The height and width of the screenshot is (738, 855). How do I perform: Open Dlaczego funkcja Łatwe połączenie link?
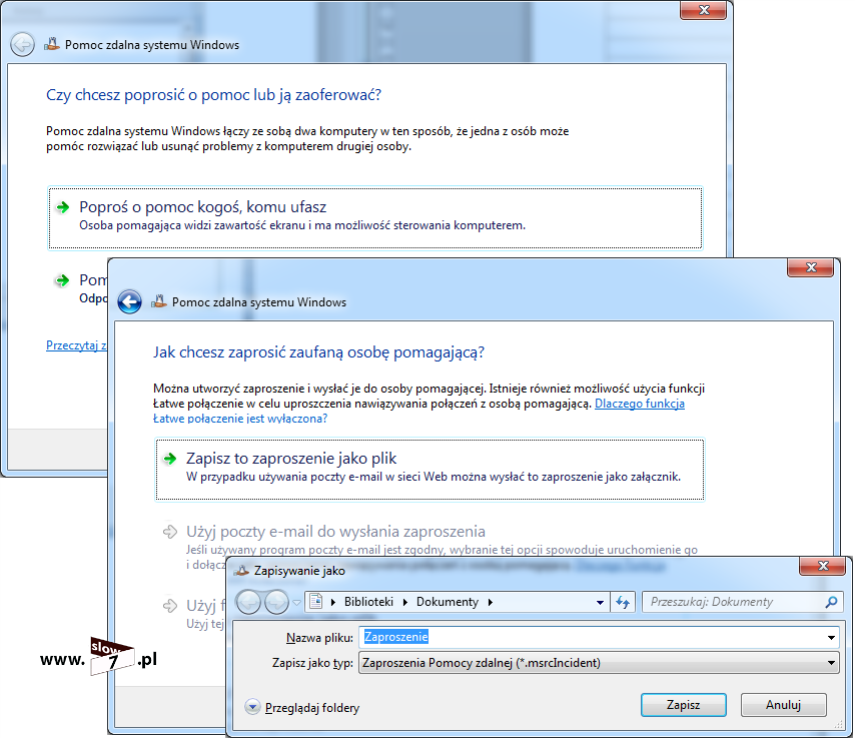click(x=639, y=404)
